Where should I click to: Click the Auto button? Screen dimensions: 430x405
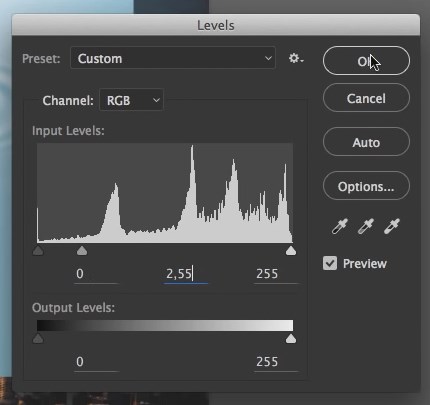click(x=366, y=142)
